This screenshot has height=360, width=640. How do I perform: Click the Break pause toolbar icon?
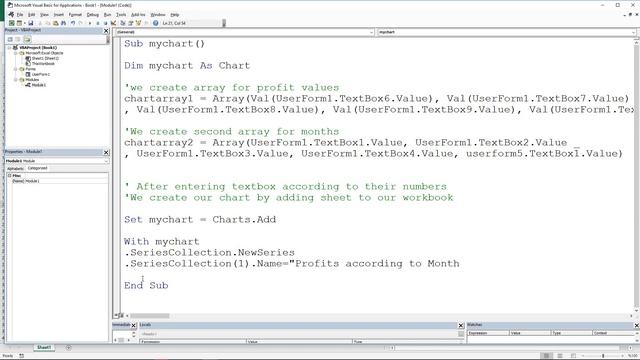coord(98,23)
